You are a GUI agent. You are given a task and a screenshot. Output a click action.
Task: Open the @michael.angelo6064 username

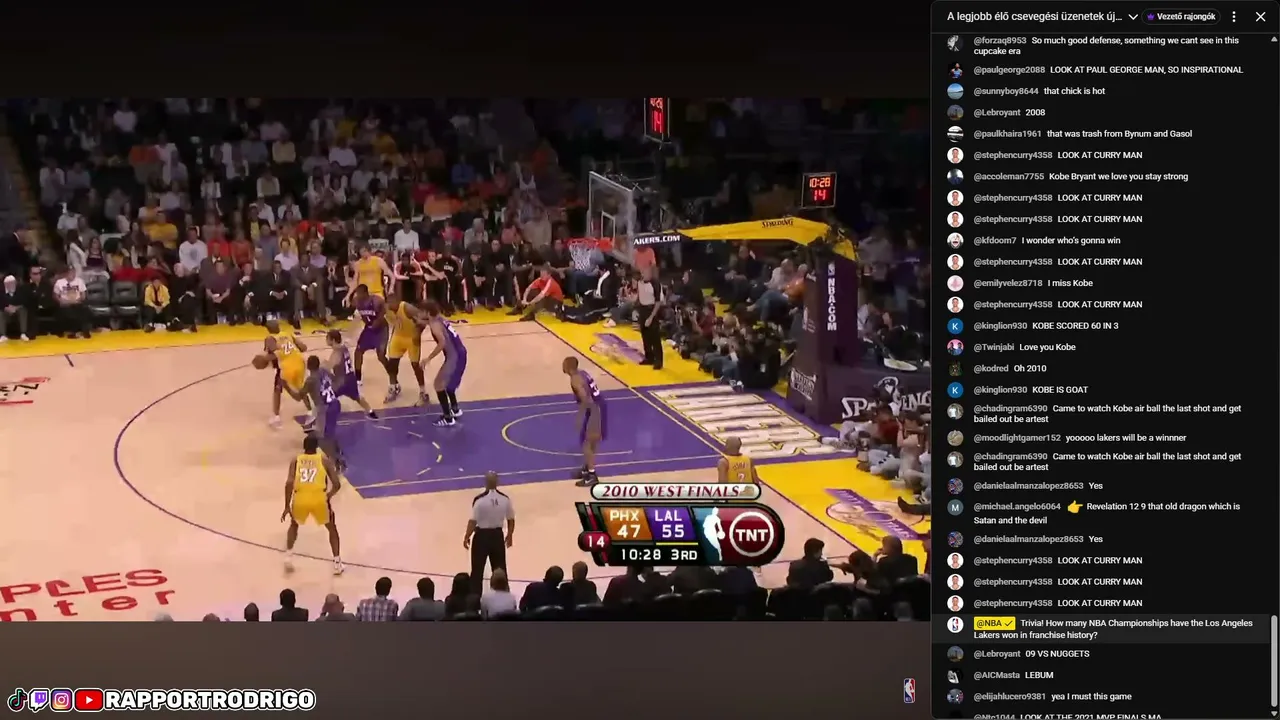click(x=1017, y=507)
